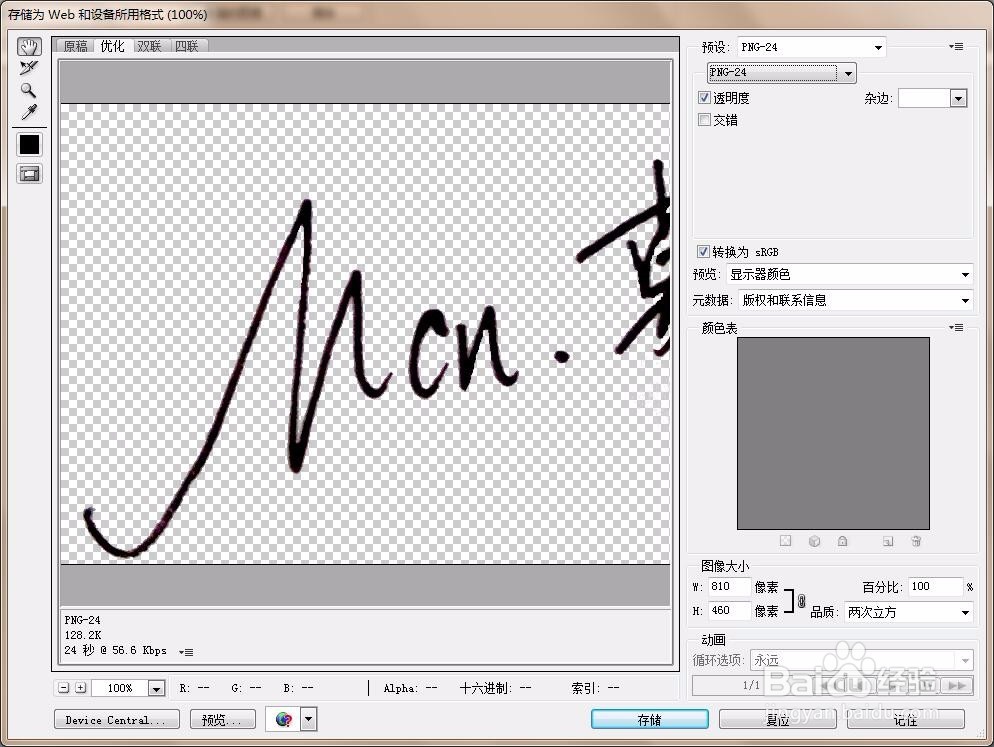This screenshot has height=747, width=994.
Task: Click the 记住 remember button
Action: [906, 719]
